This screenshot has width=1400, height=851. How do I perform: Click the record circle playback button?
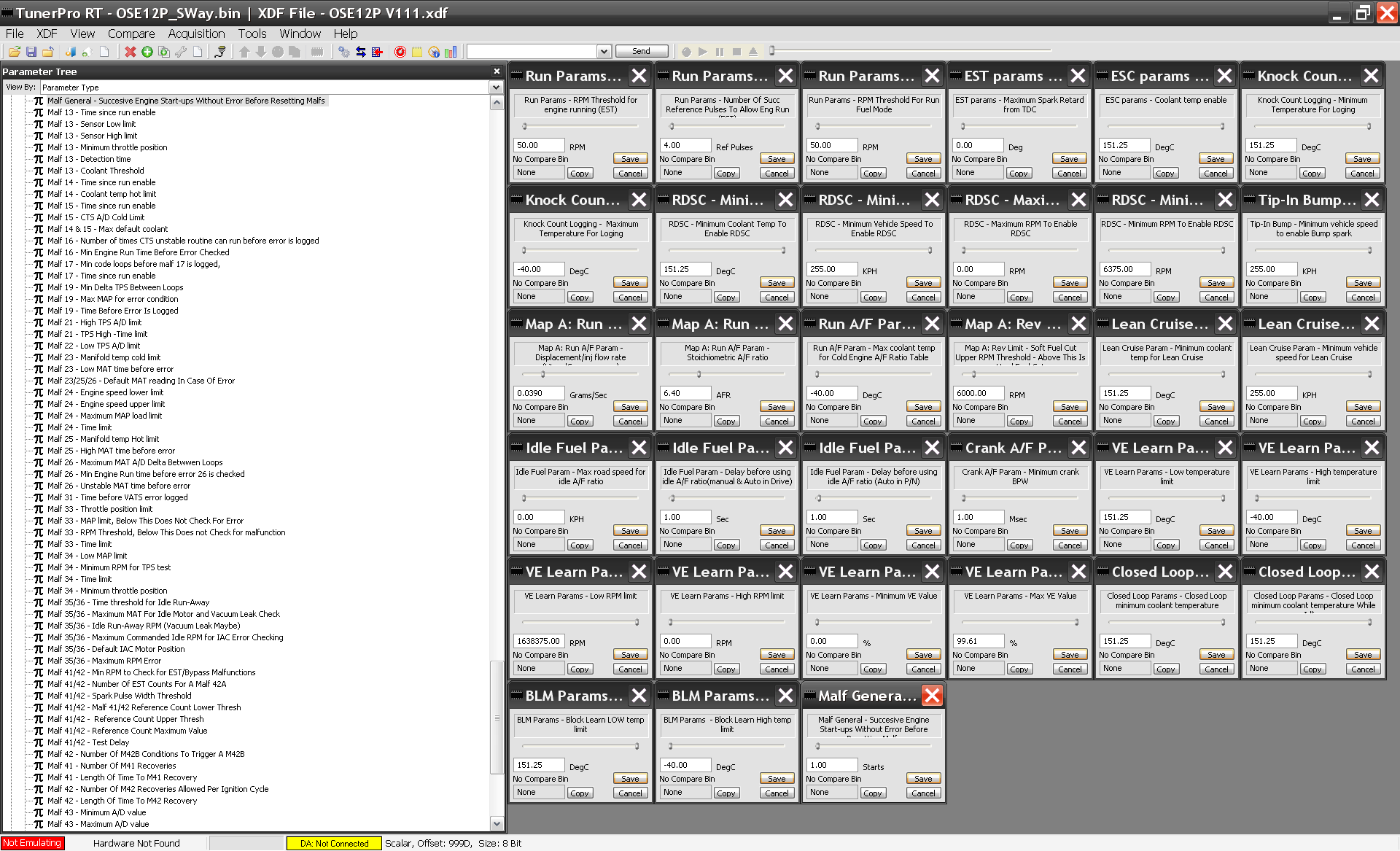(686, 52)
